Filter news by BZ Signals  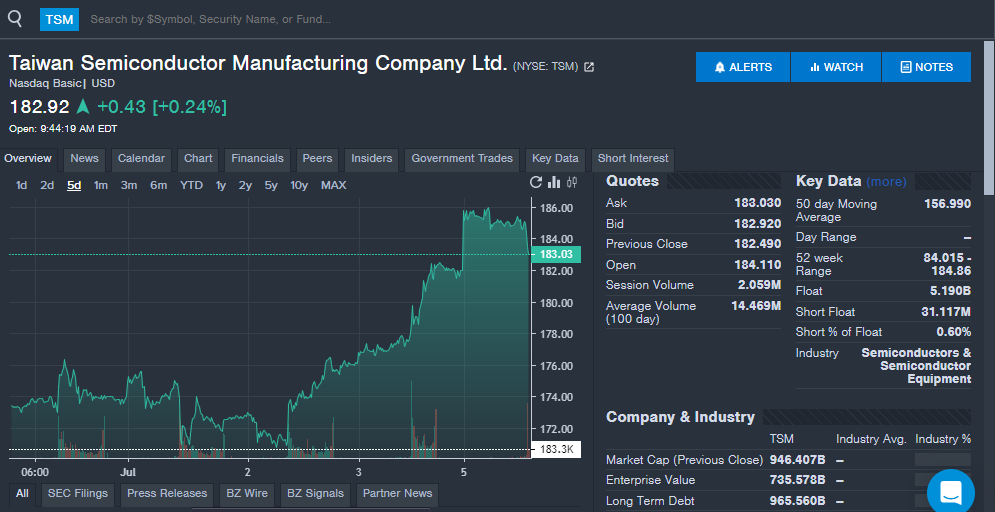pos(315,494)
